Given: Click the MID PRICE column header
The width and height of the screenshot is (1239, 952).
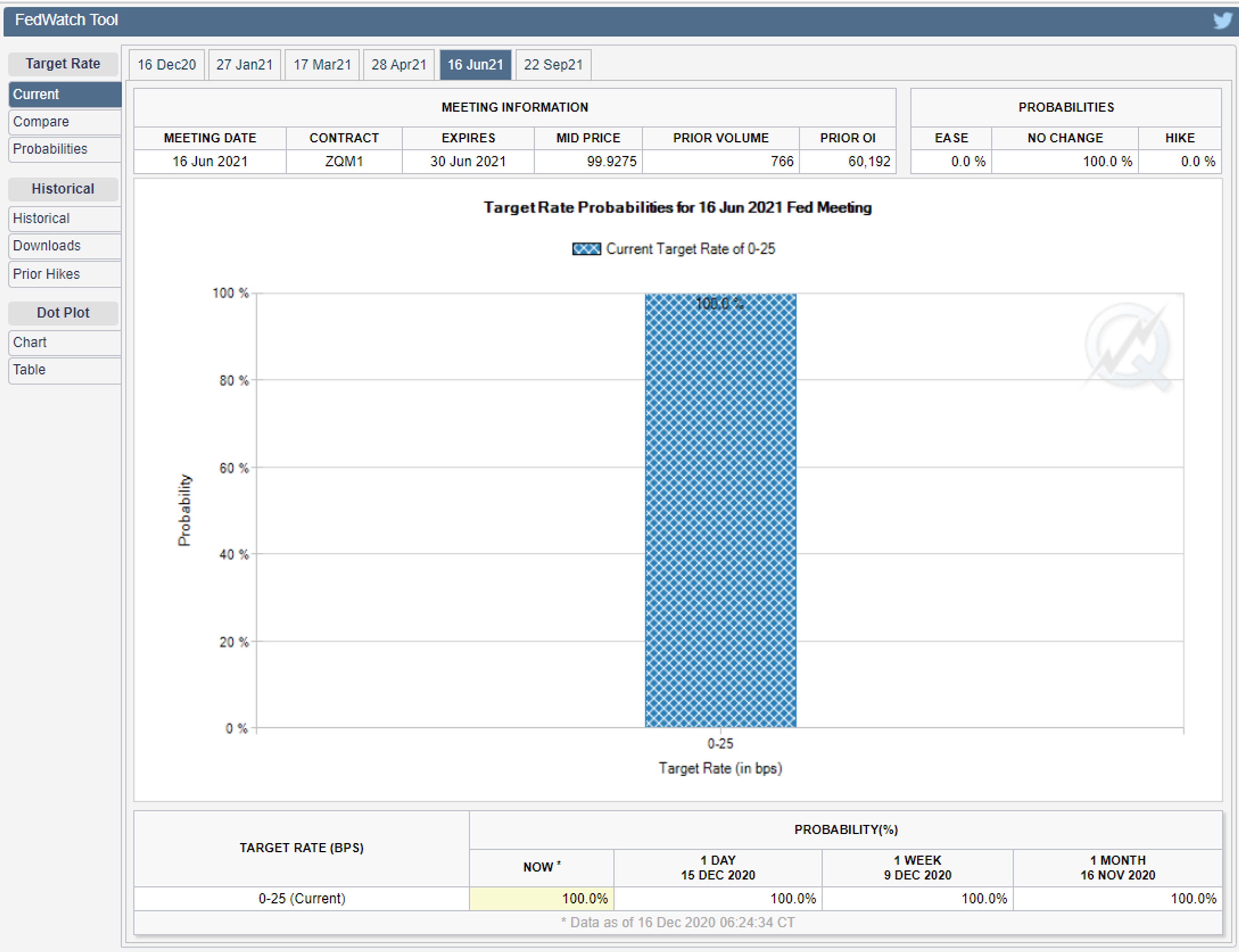Looking at the screenshot, I should click(x=588, y=138).
